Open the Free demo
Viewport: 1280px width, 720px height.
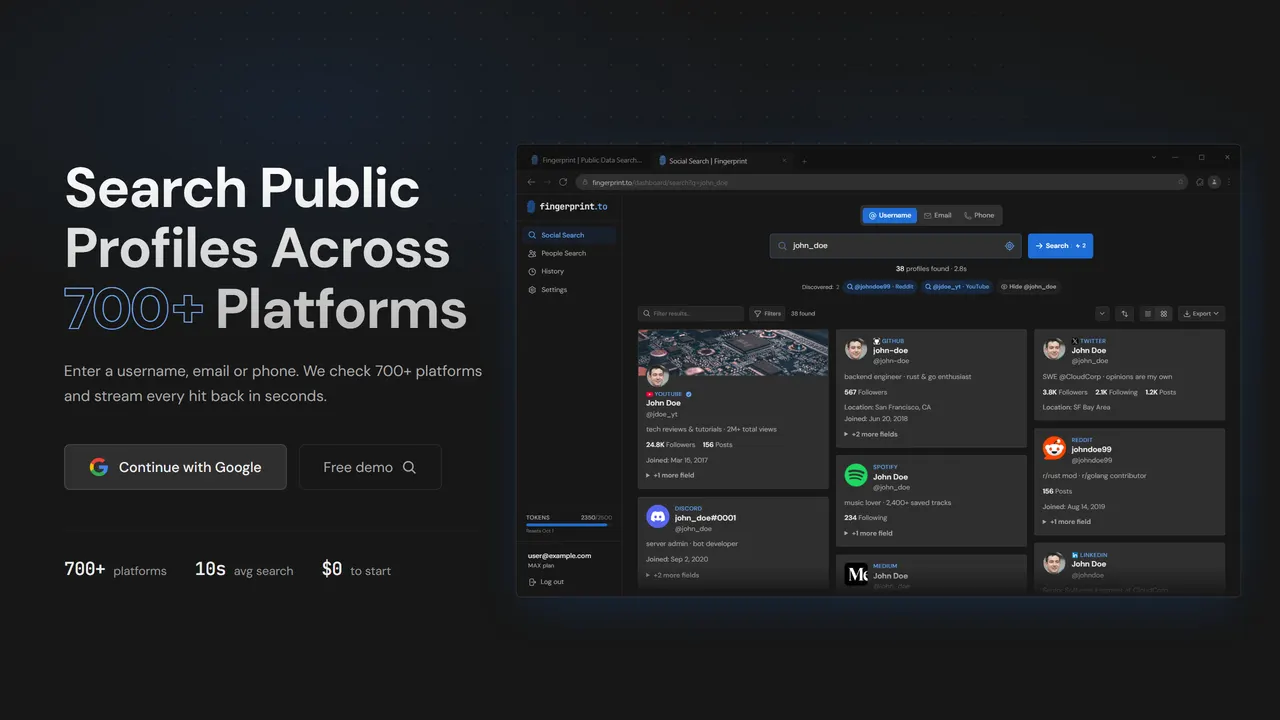click(x=370, y=467)
